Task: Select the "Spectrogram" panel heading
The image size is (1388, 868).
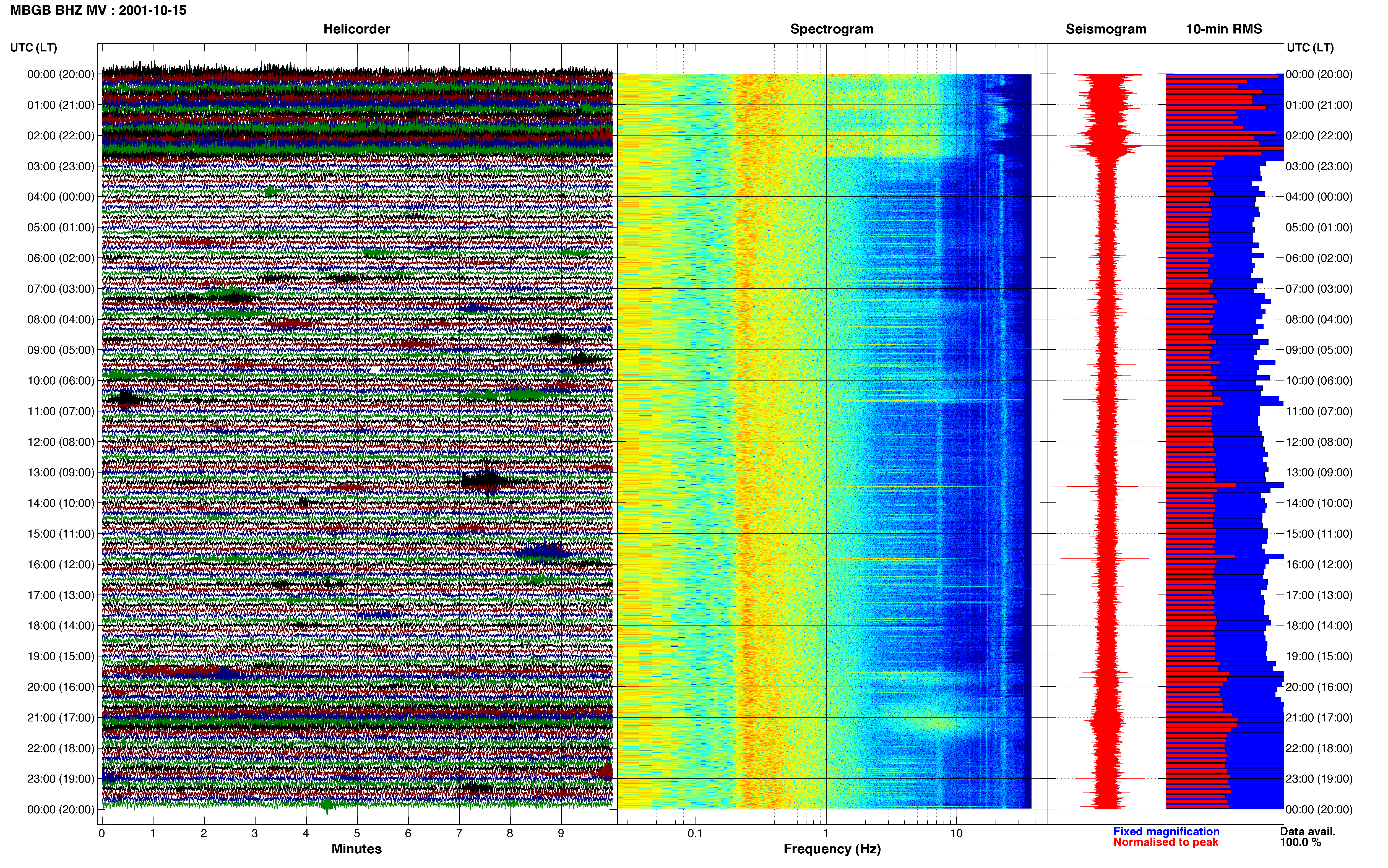Action: tap(832, 29)
